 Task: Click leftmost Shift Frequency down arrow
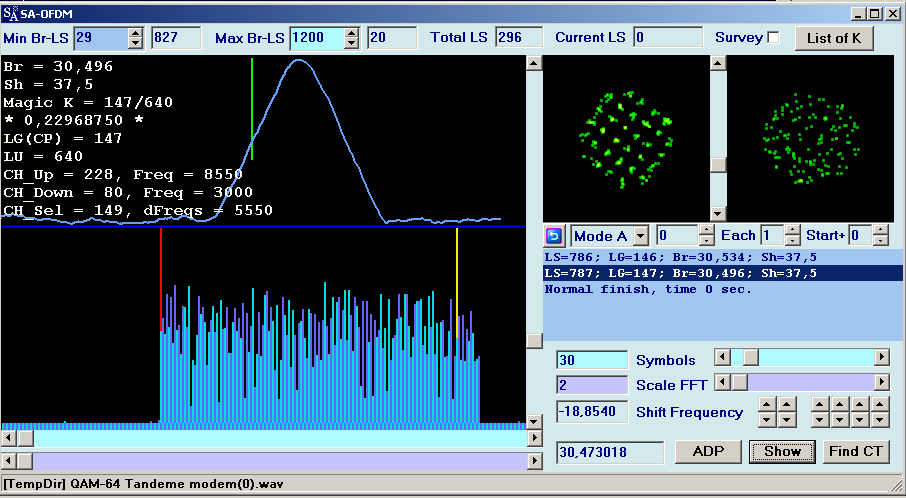pyautogui.click(x=766, y=419)
